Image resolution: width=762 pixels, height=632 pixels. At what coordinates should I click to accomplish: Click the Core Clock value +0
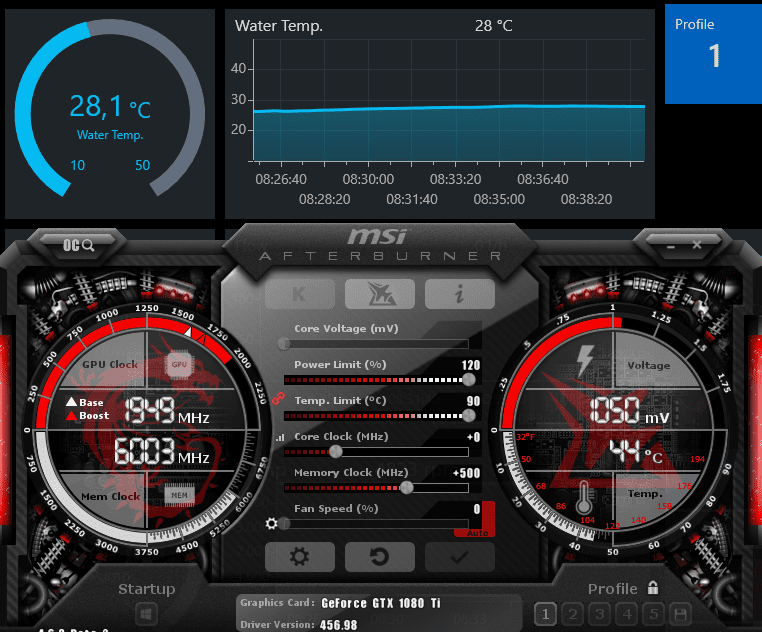(473, 437)
